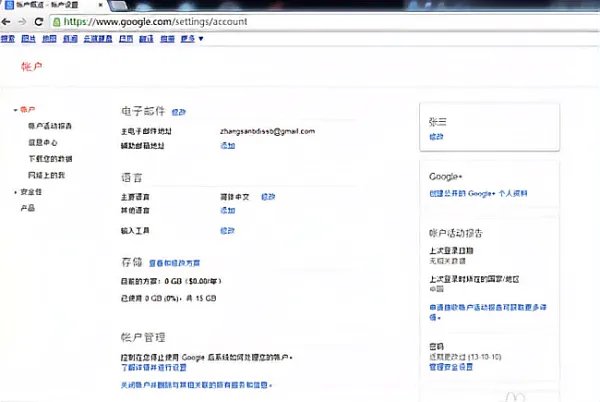Open 搜索 in the top Google bar
The width and height of the screenshot is (600, 402).
point(8,39)
